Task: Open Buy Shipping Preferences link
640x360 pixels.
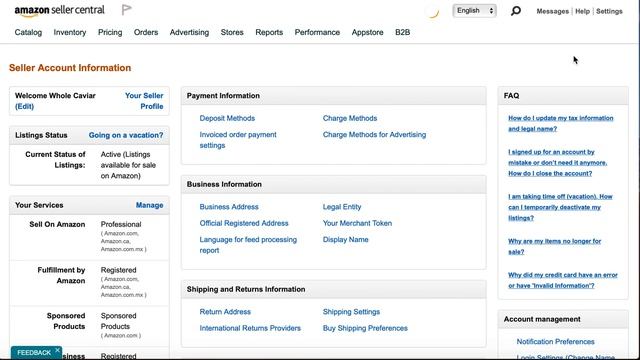Action: click(x=365, y=328)
